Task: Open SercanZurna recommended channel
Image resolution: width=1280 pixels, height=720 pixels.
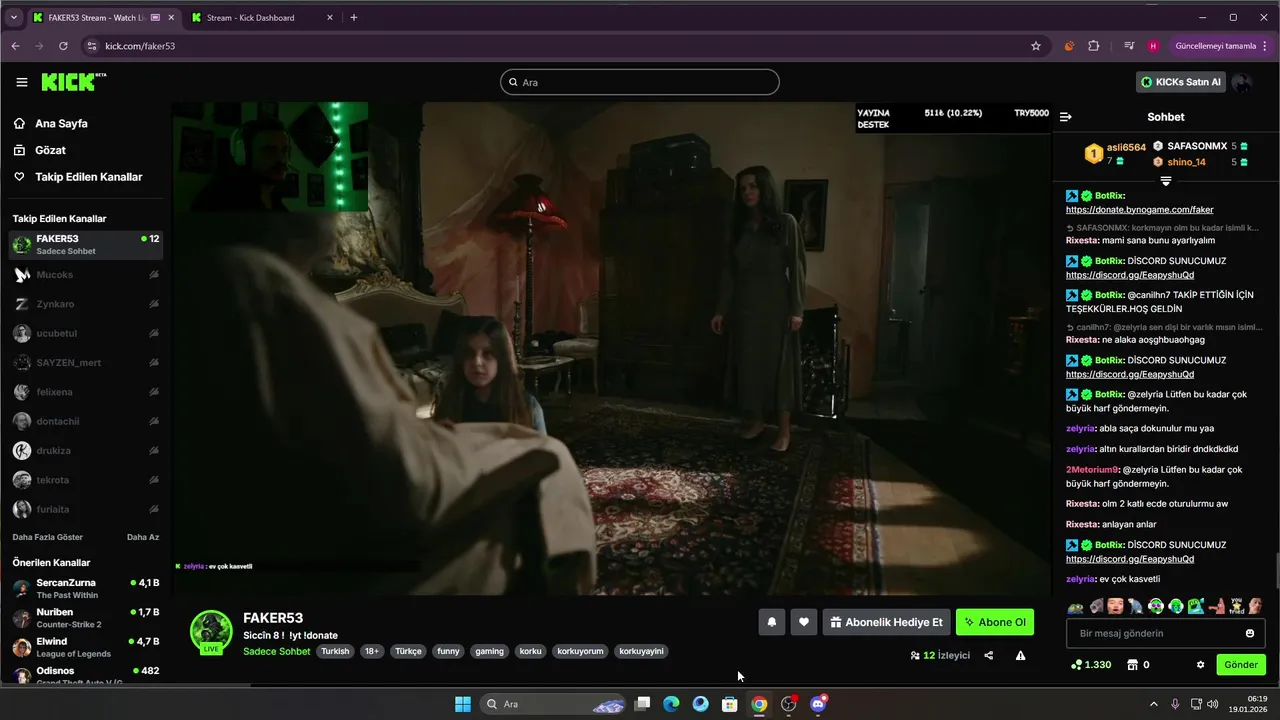Action: (85, 588)
